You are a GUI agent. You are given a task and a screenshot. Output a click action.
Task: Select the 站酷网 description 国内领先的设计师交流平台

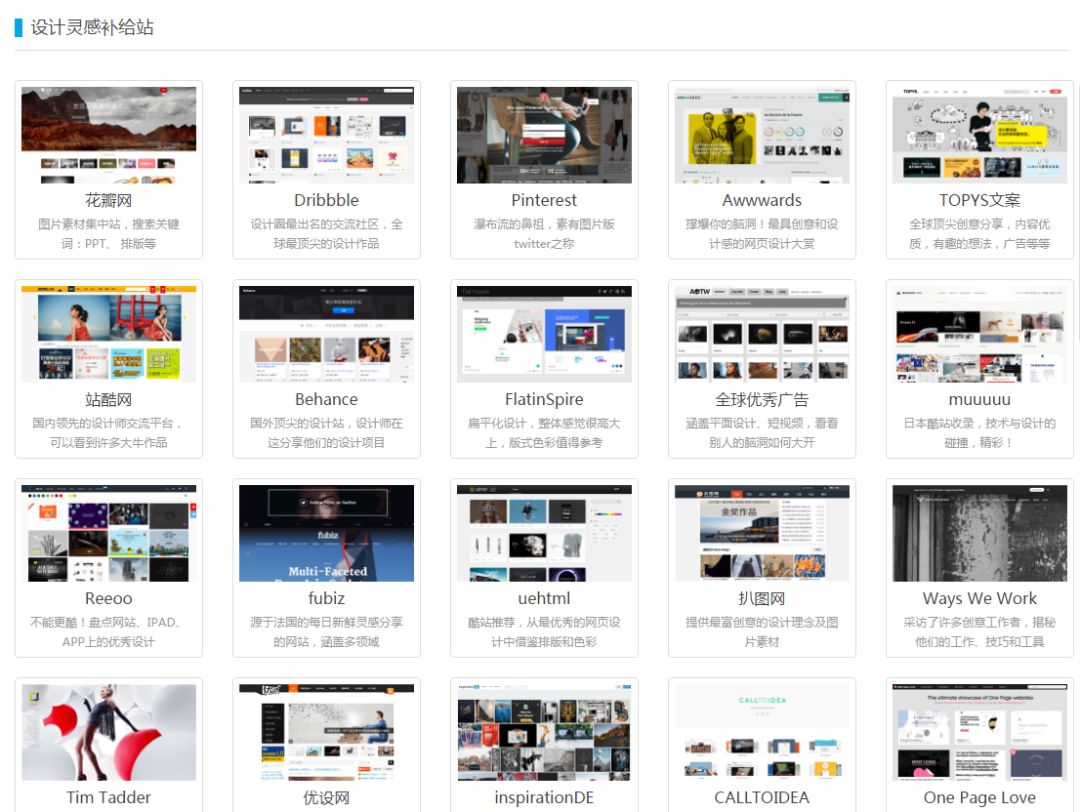tap(109, 433)
